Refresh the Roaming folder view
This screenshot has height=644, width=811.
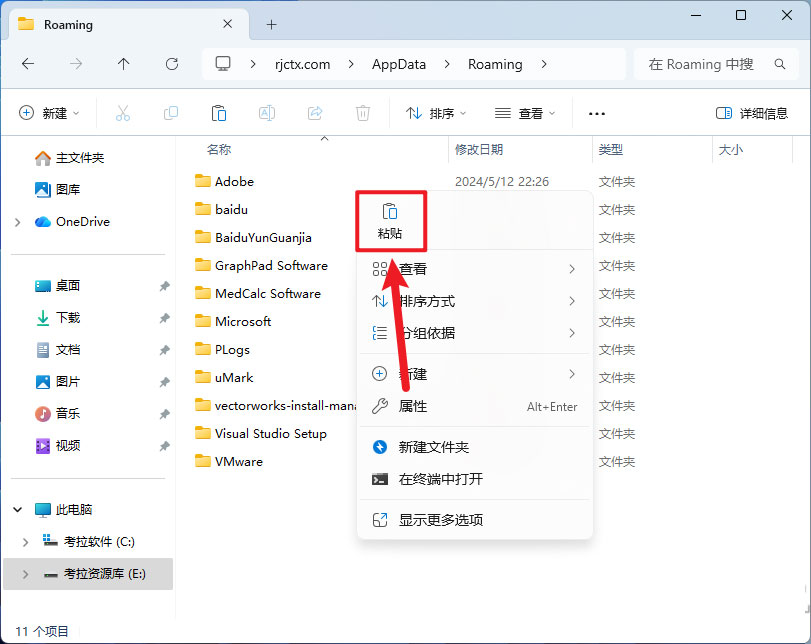pyautogui.click(x=172, y=64)
